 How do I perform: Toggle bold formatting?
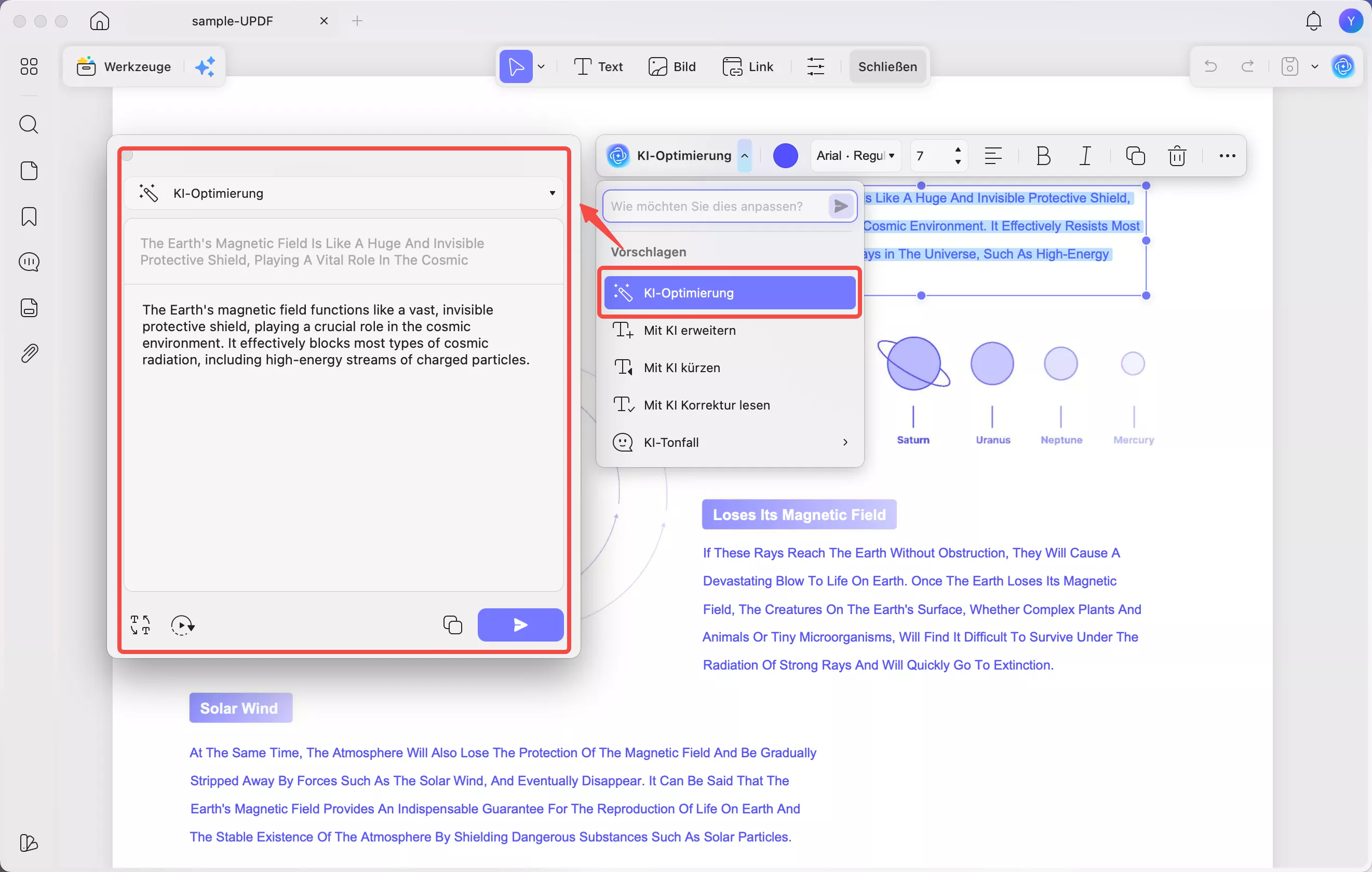[1043, 156]
